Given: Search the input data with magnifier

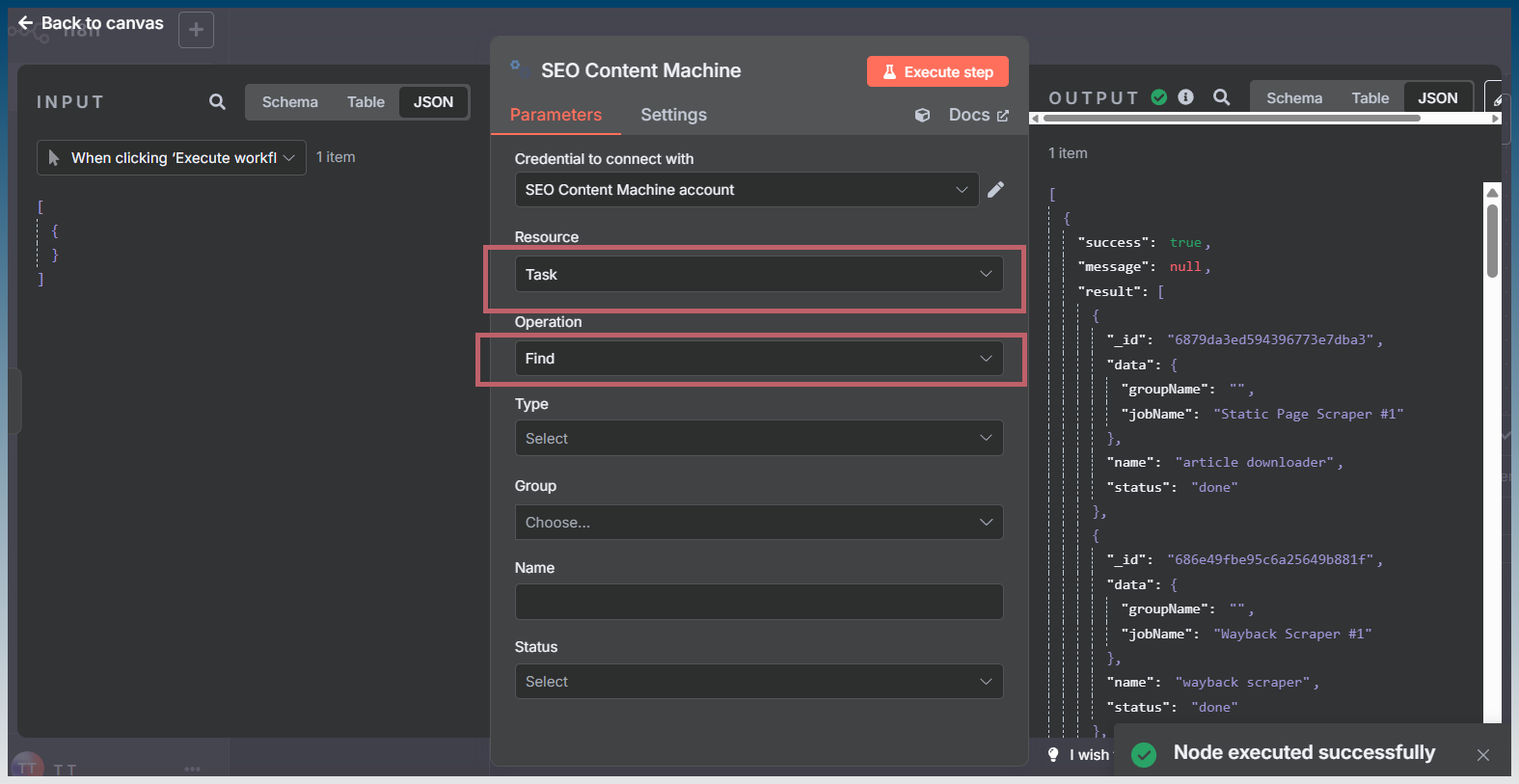Looking at the screenshot, I should pos(217,101).
